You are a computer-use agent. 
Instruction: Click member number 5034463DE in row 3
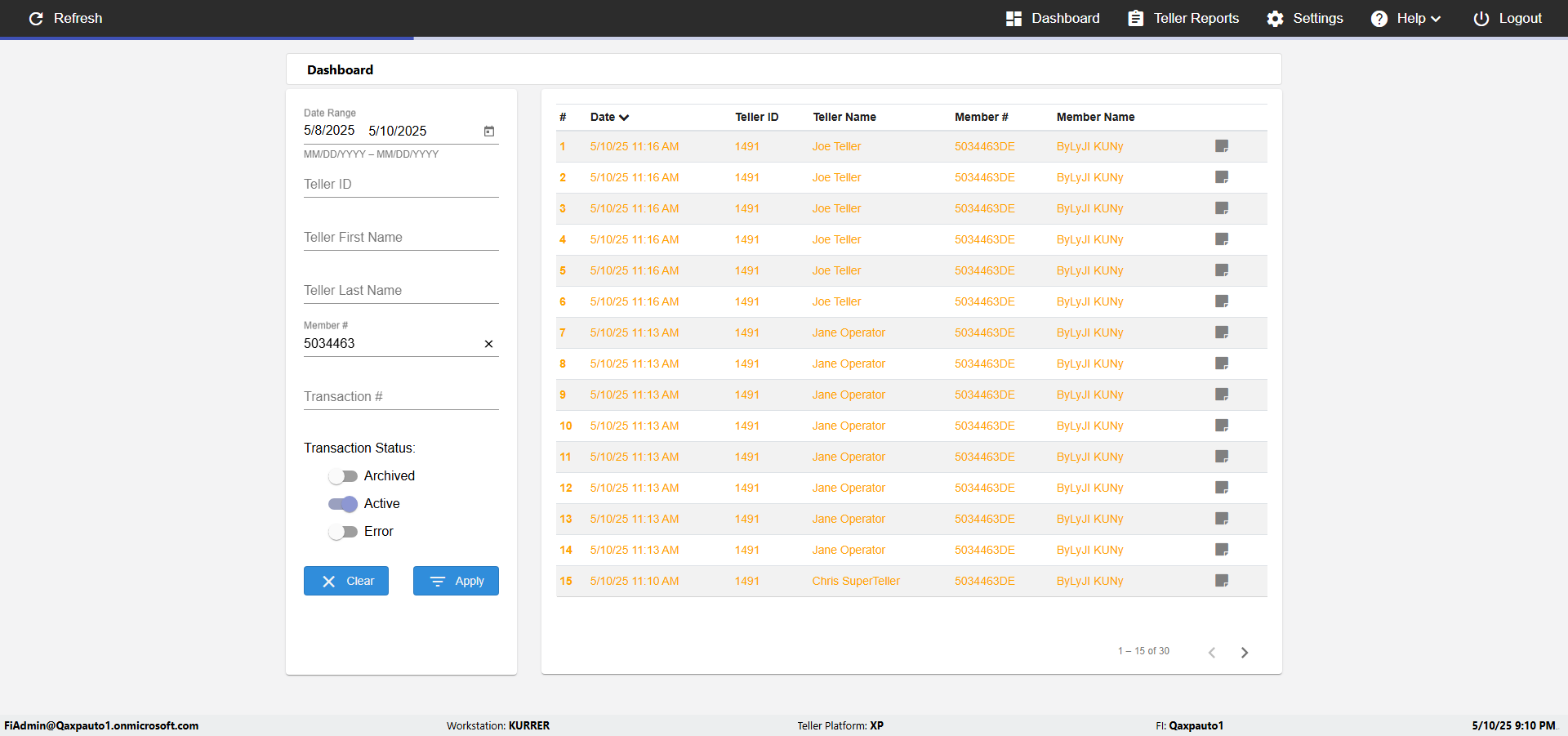tap(985, 208)
